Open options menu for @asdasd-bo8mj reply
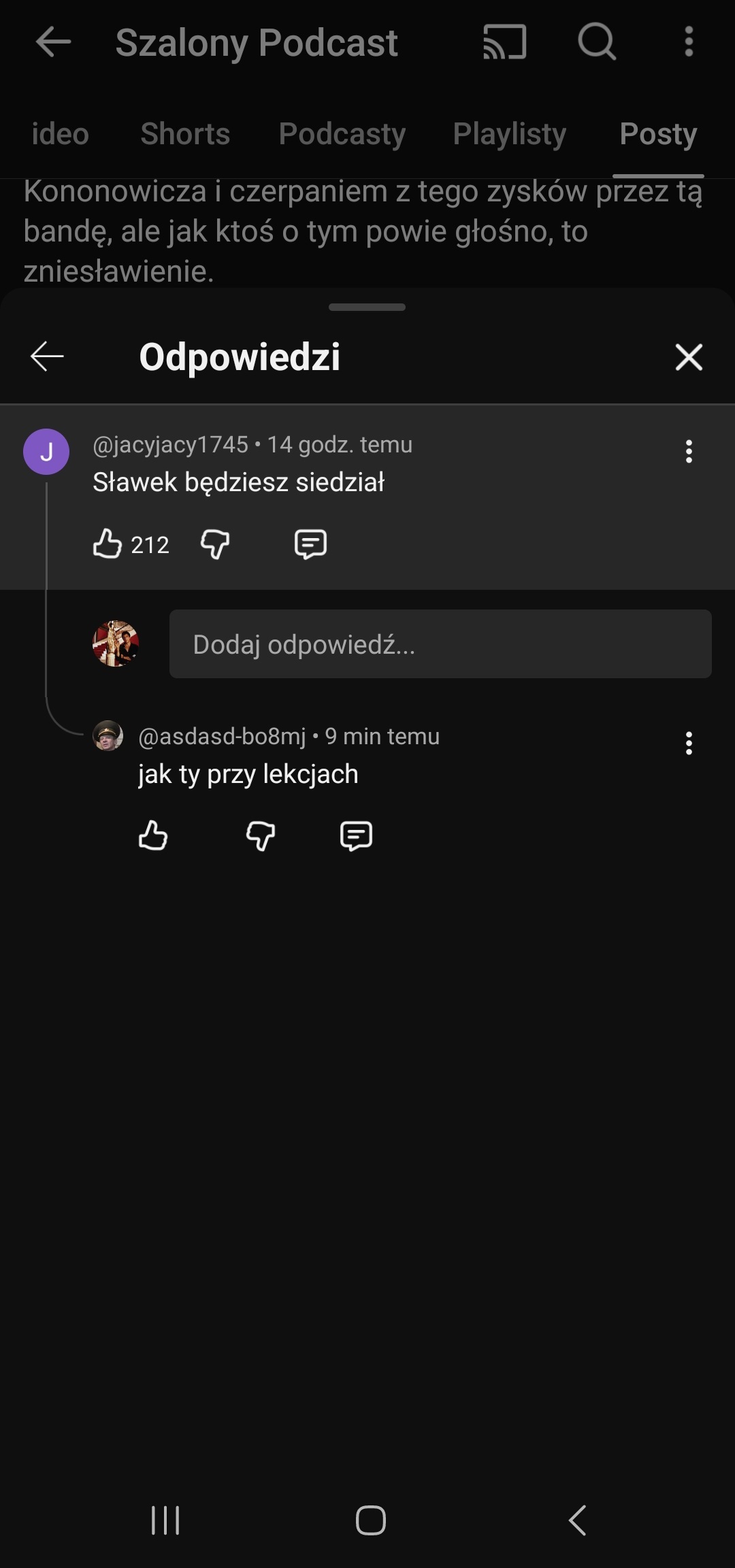Viewport: 735px width, 1568px height. click(689, 744)
